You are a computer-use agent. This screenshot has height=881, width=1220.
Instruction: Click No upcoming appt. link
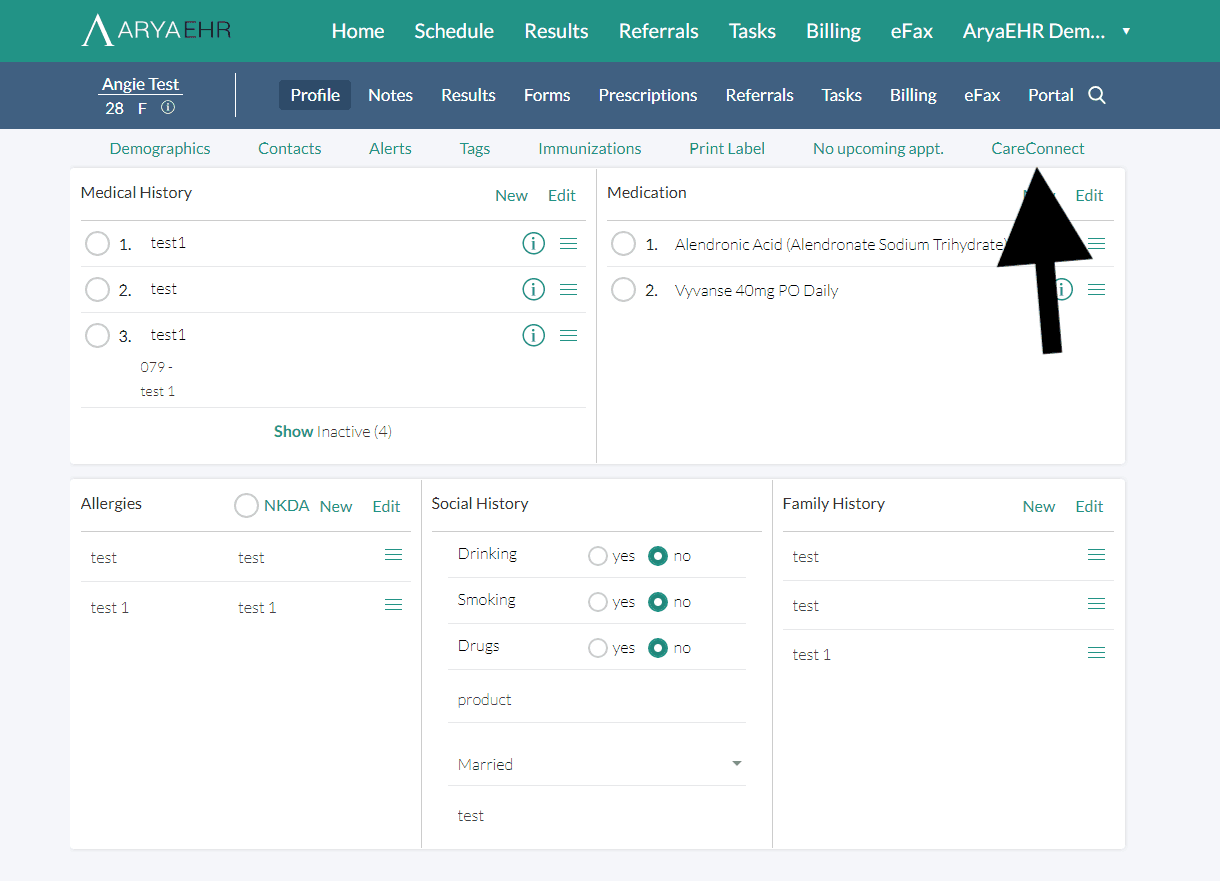click(878, 148)
